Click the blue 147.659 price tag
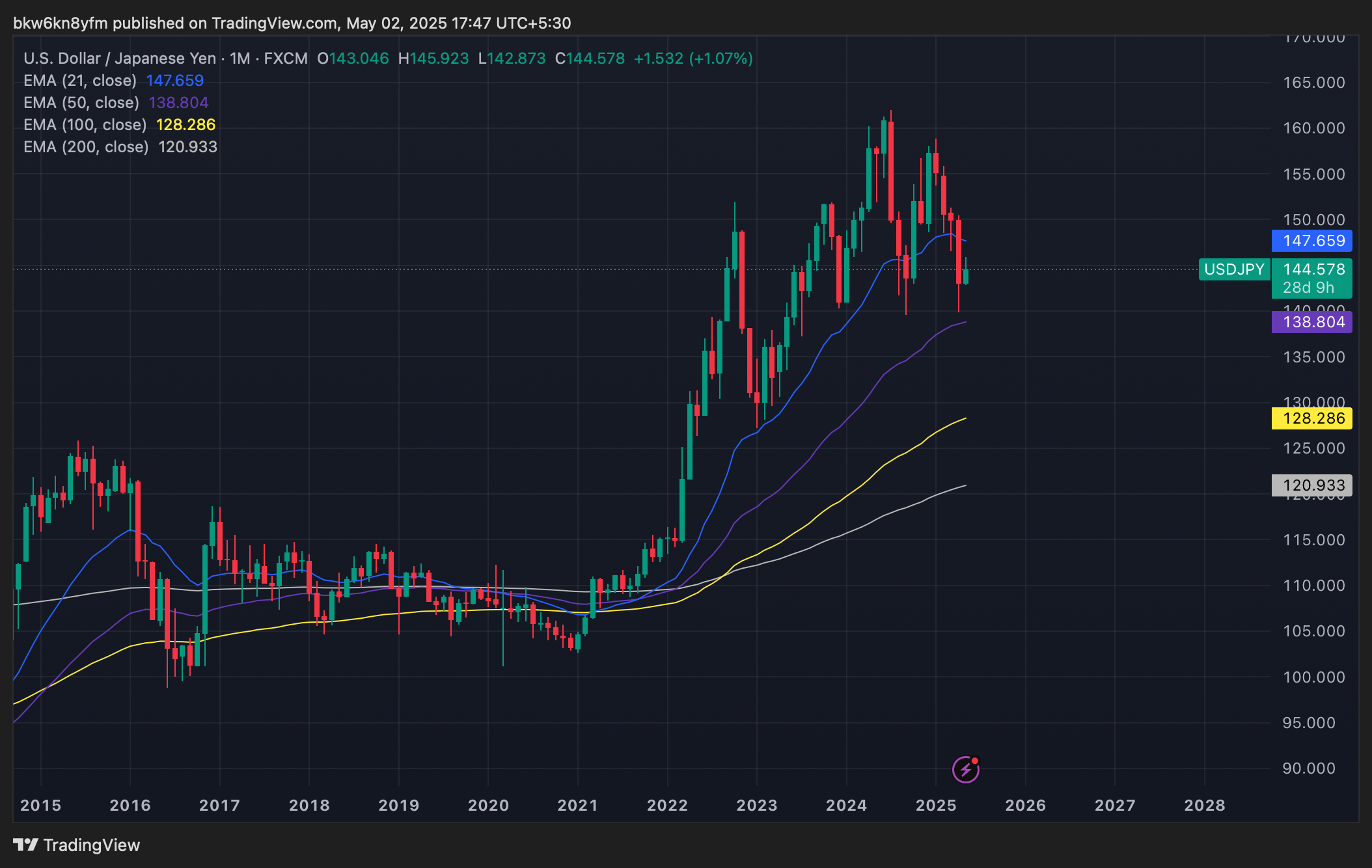Image resolution: width=1372 pixels, height=868 pixels. pos(1311,241)
